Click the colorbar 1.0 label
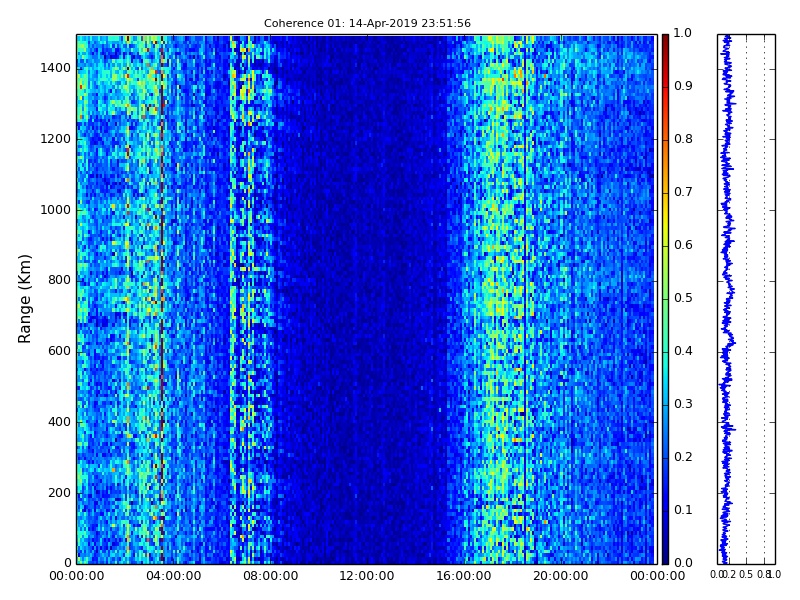800x600 pixels. tap(683, 33)
